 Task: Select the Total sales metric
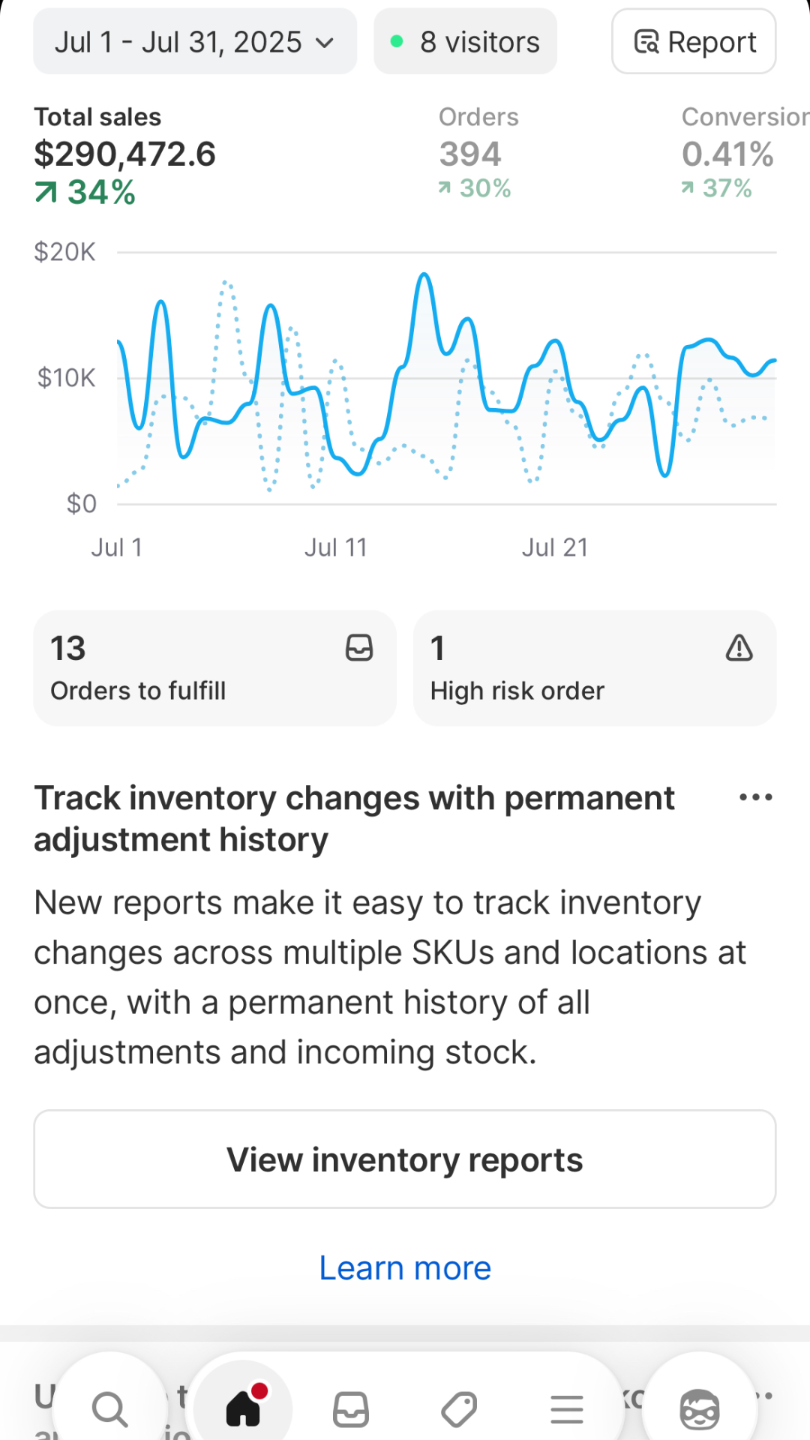(125, 155)
